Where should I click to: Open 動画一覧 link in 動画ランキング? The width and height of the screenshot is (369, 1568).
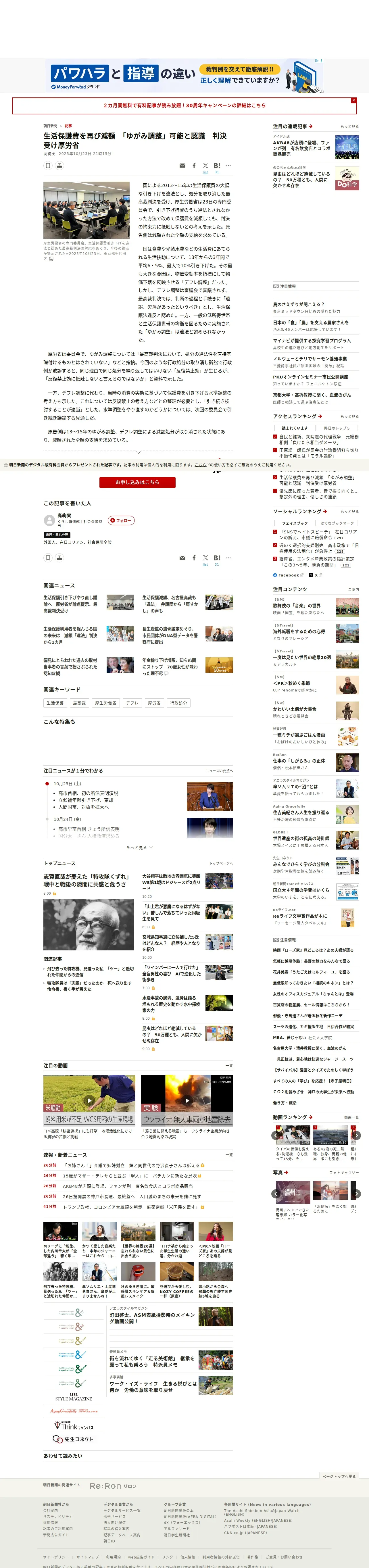(x=351, y=1117)
